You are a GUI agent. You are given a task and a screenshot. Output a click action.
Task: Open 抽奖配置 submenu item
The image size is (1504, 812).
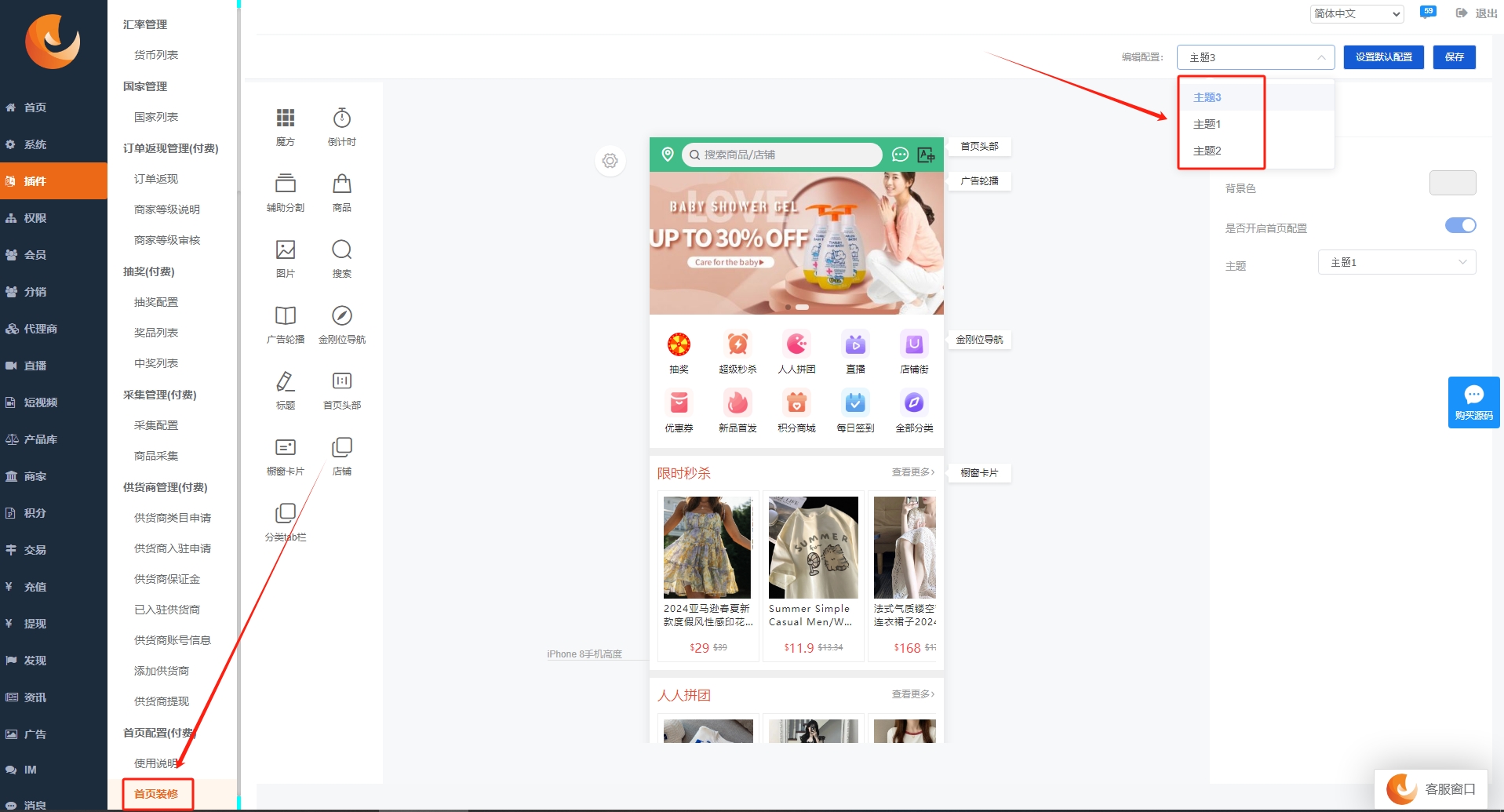[156, 302]
